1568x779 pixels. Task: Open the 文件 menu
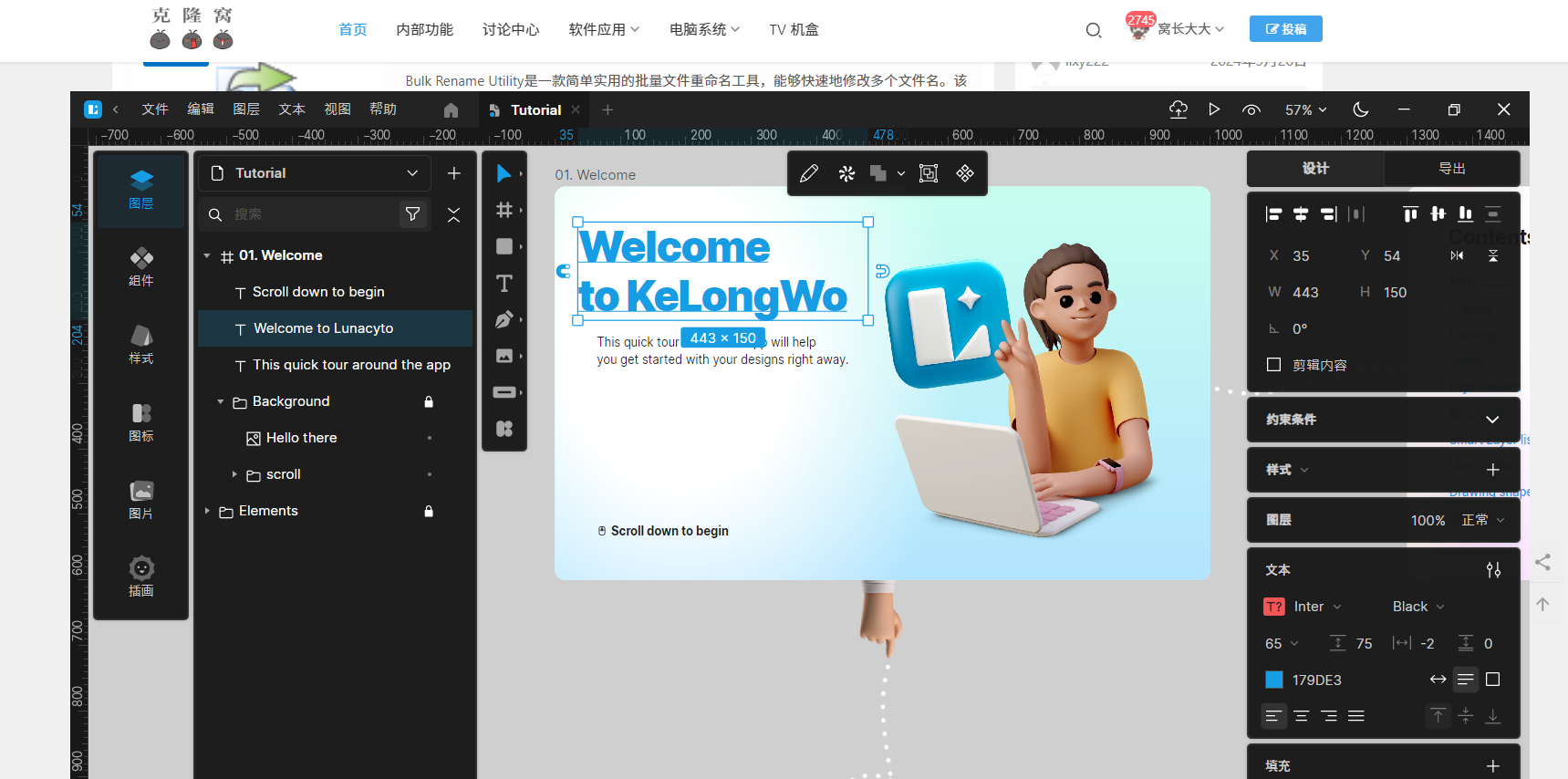pos(155,109)
